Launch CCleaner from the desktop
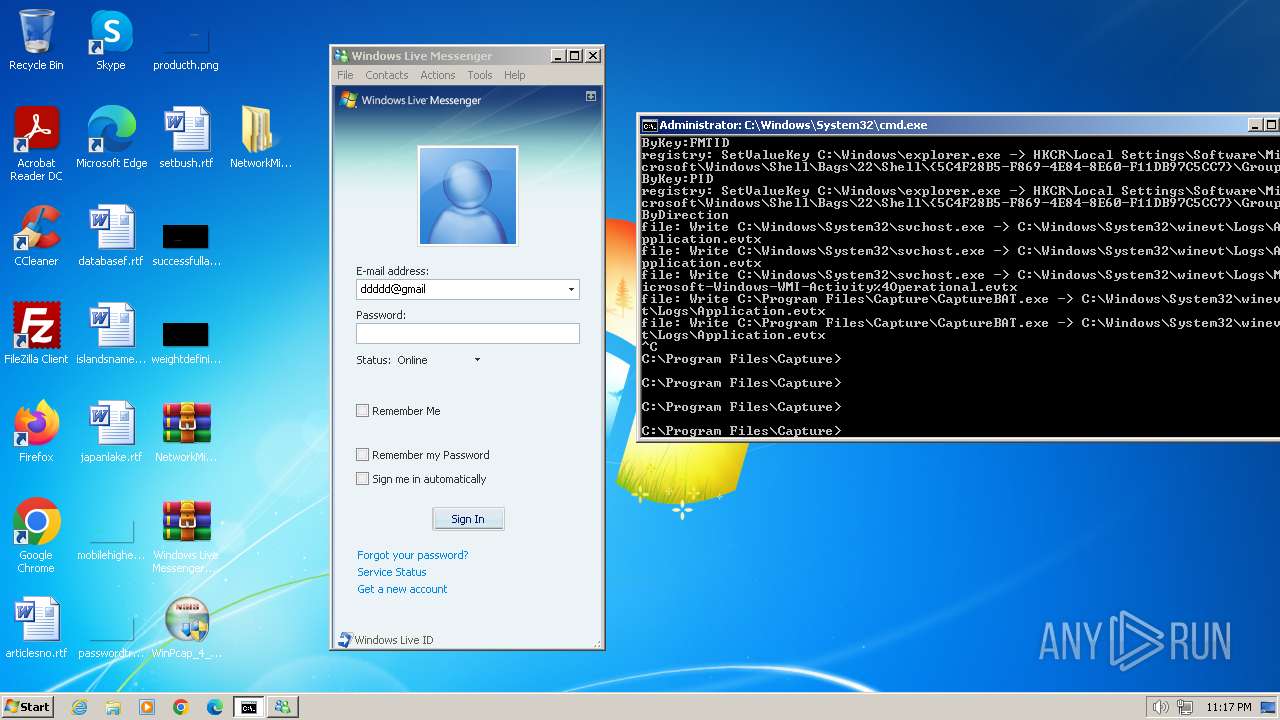The height and width of the screenshot is (720, 1280). click(36, 236)
